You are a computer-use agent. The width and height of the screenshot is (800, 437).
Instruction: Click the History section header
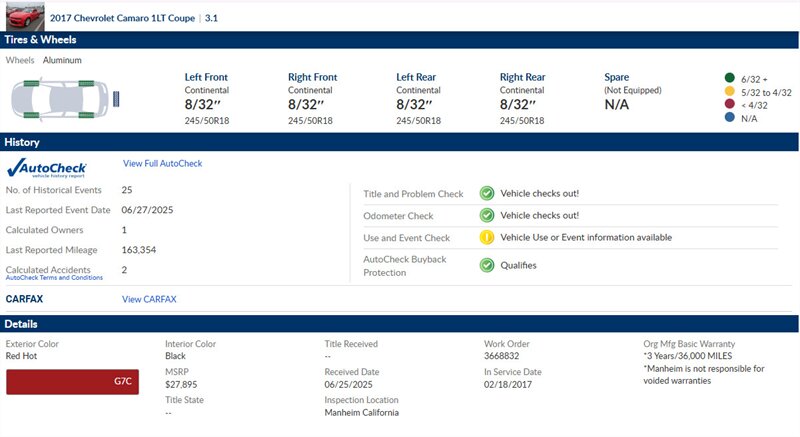[x=399, y=142]
